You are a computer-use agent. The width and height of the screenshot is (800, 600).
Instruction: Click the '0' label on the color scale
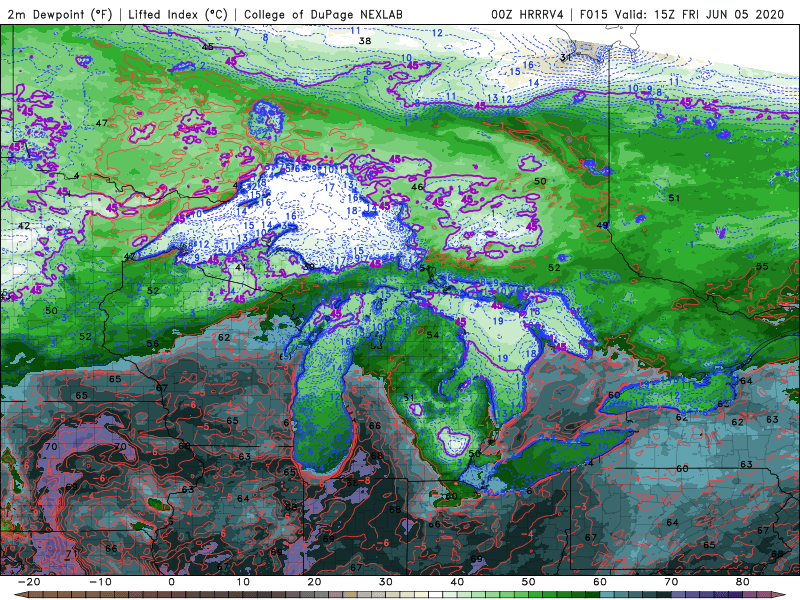point(171,582)
